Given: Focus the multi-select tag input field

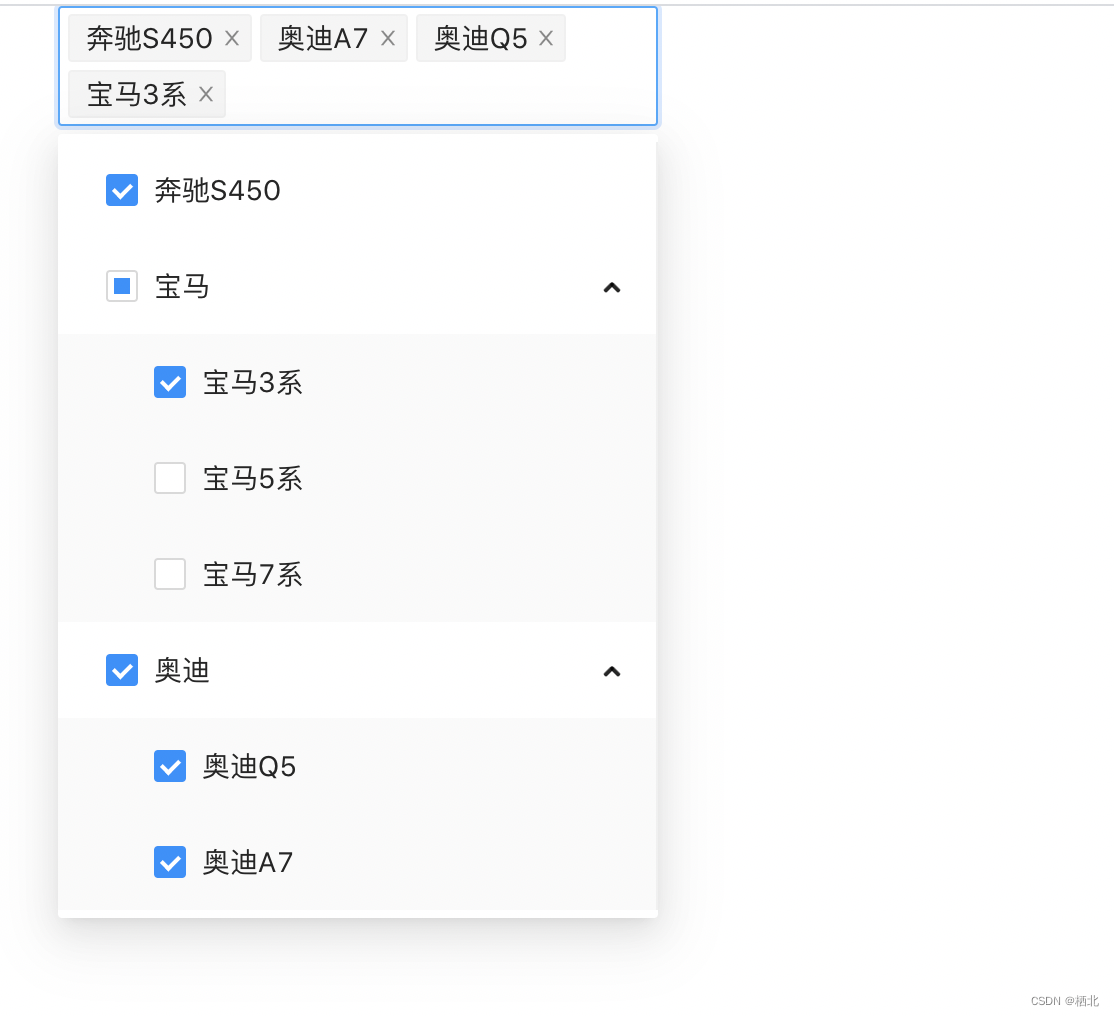Looking at the screenshot, I should (358, 66).
